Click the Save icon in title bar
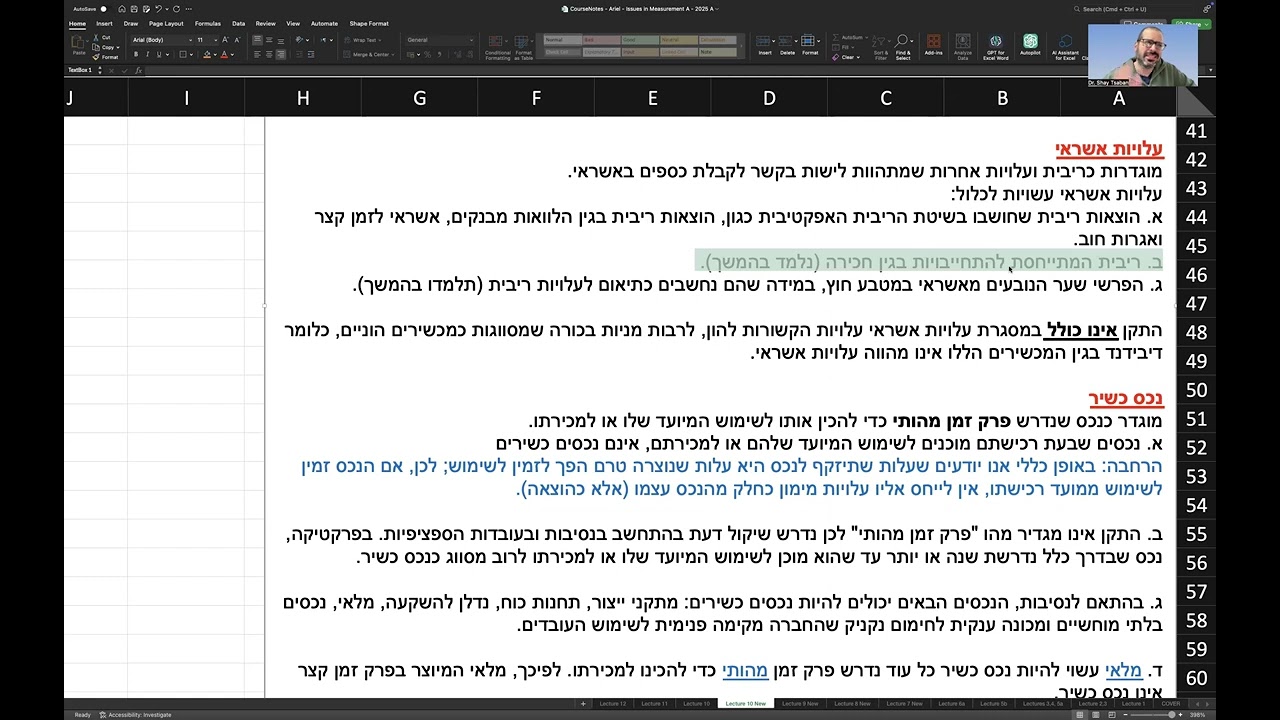 point(134,9)
